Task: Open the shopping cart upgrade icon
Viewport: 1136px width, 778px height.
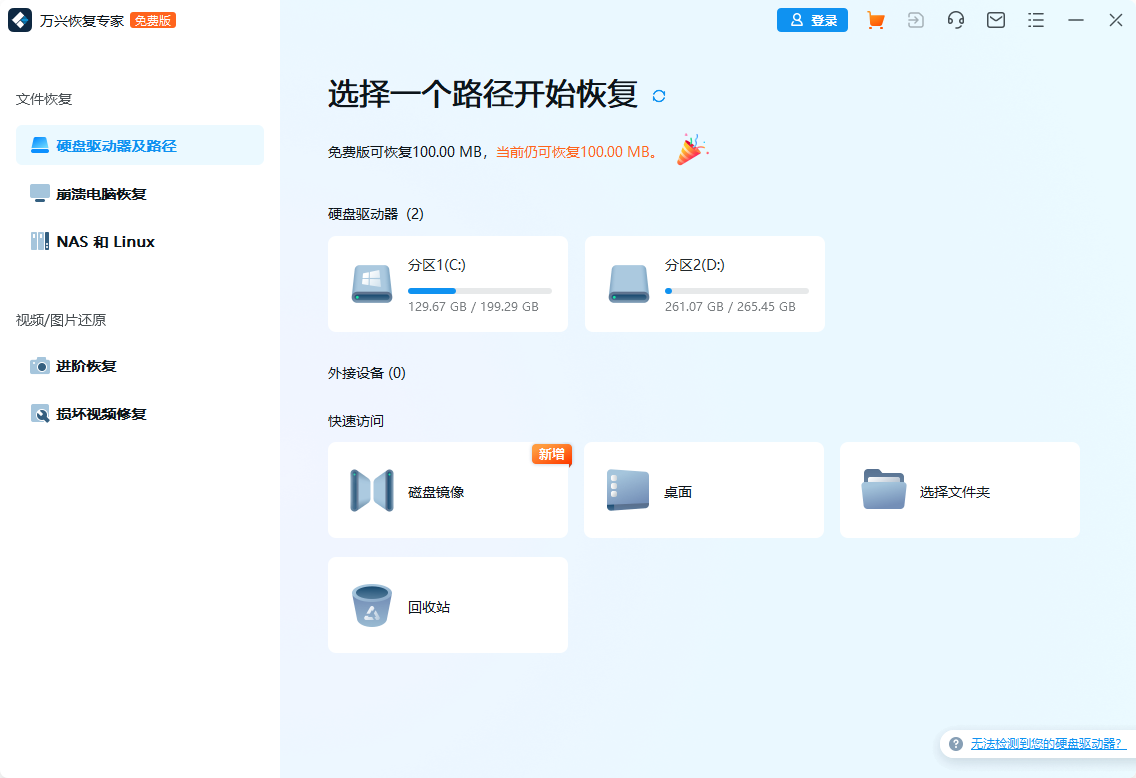Action: click(875, 20)
